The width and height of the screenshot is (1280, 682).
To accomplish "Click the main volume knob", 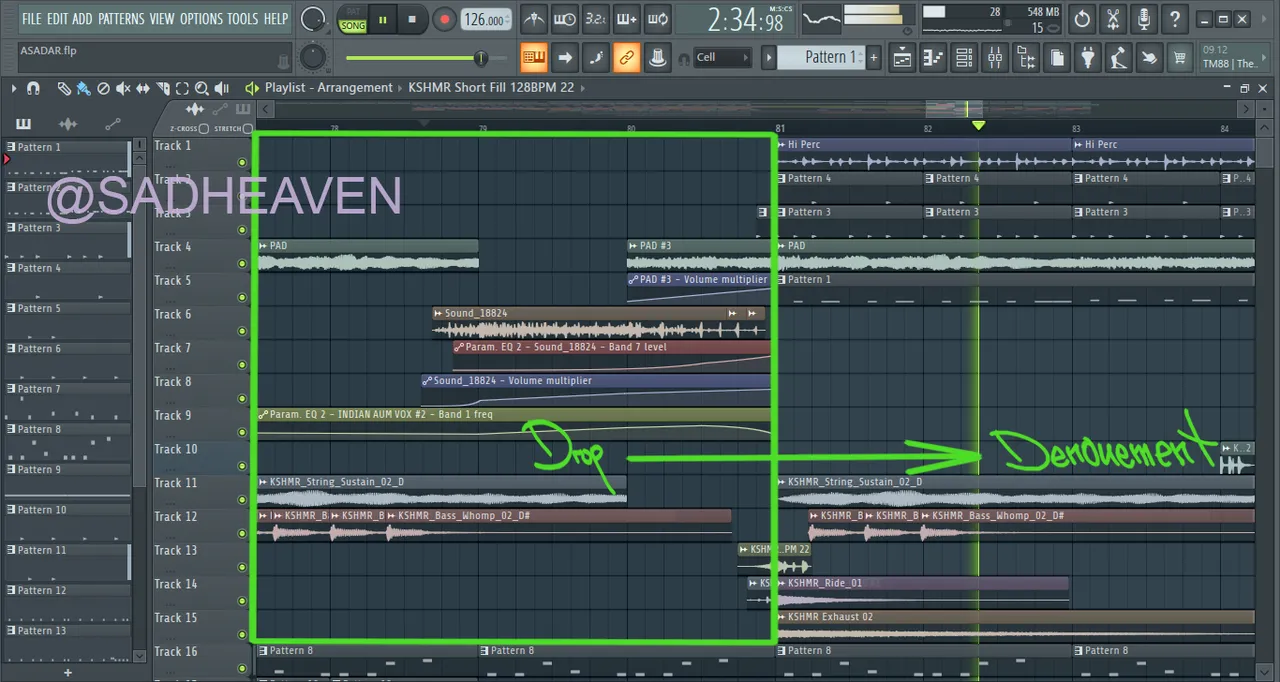I will click(x=313, y=19).
